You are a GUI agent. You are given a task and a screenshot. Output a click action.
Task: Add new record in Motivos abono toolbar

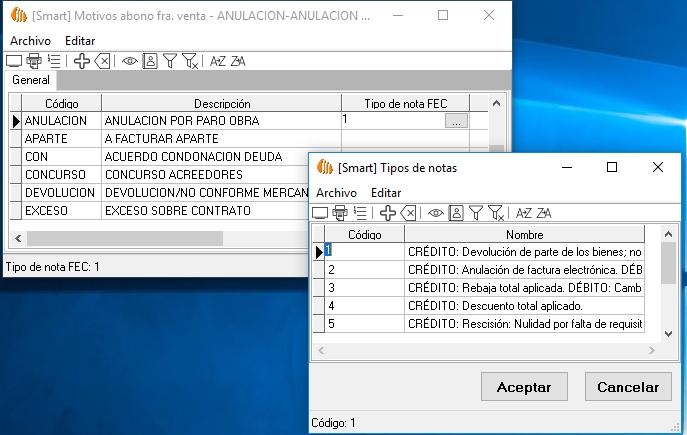pos(82,61)
